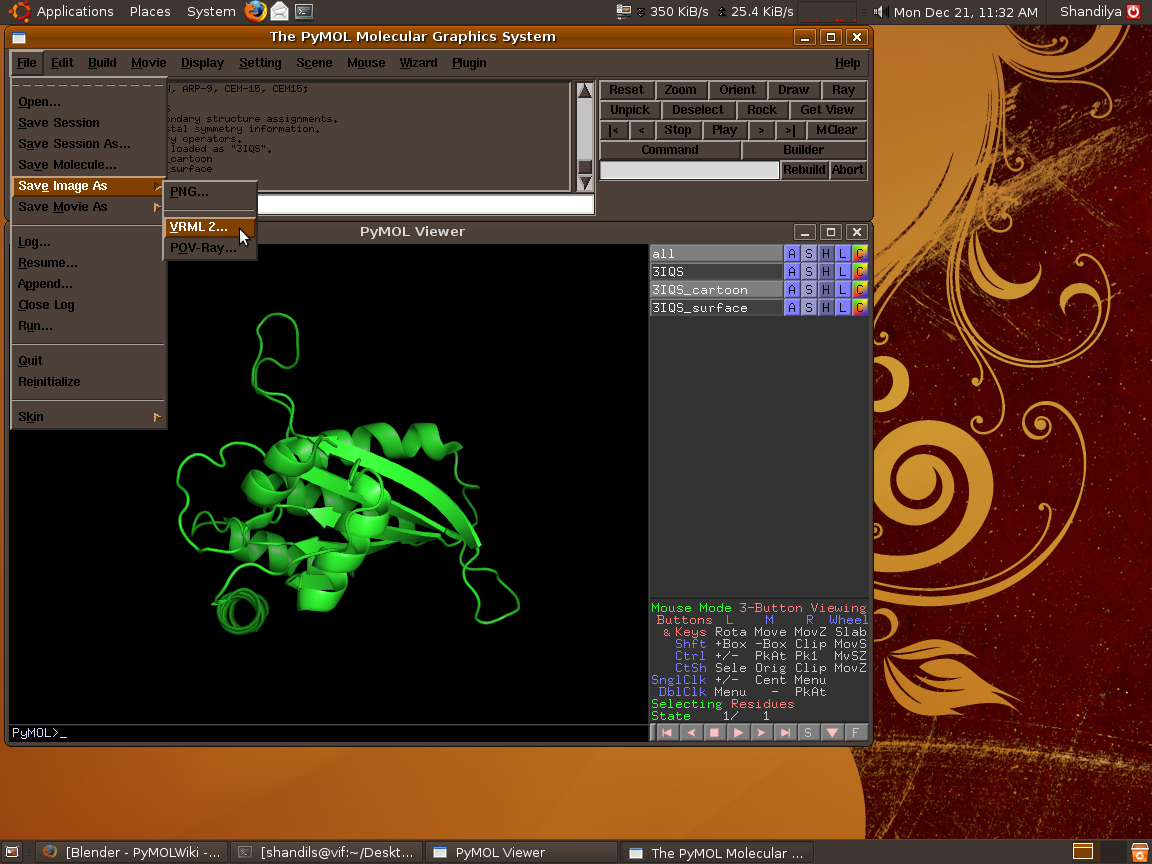Toggle the 3IQS object on or off

click(715, 272)
